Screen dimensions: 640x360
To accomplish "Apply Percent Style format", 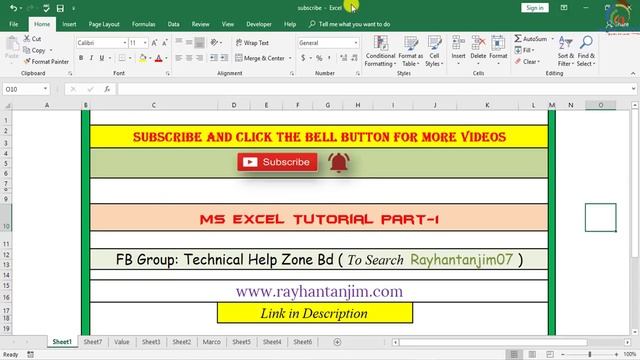I will 319,58.
